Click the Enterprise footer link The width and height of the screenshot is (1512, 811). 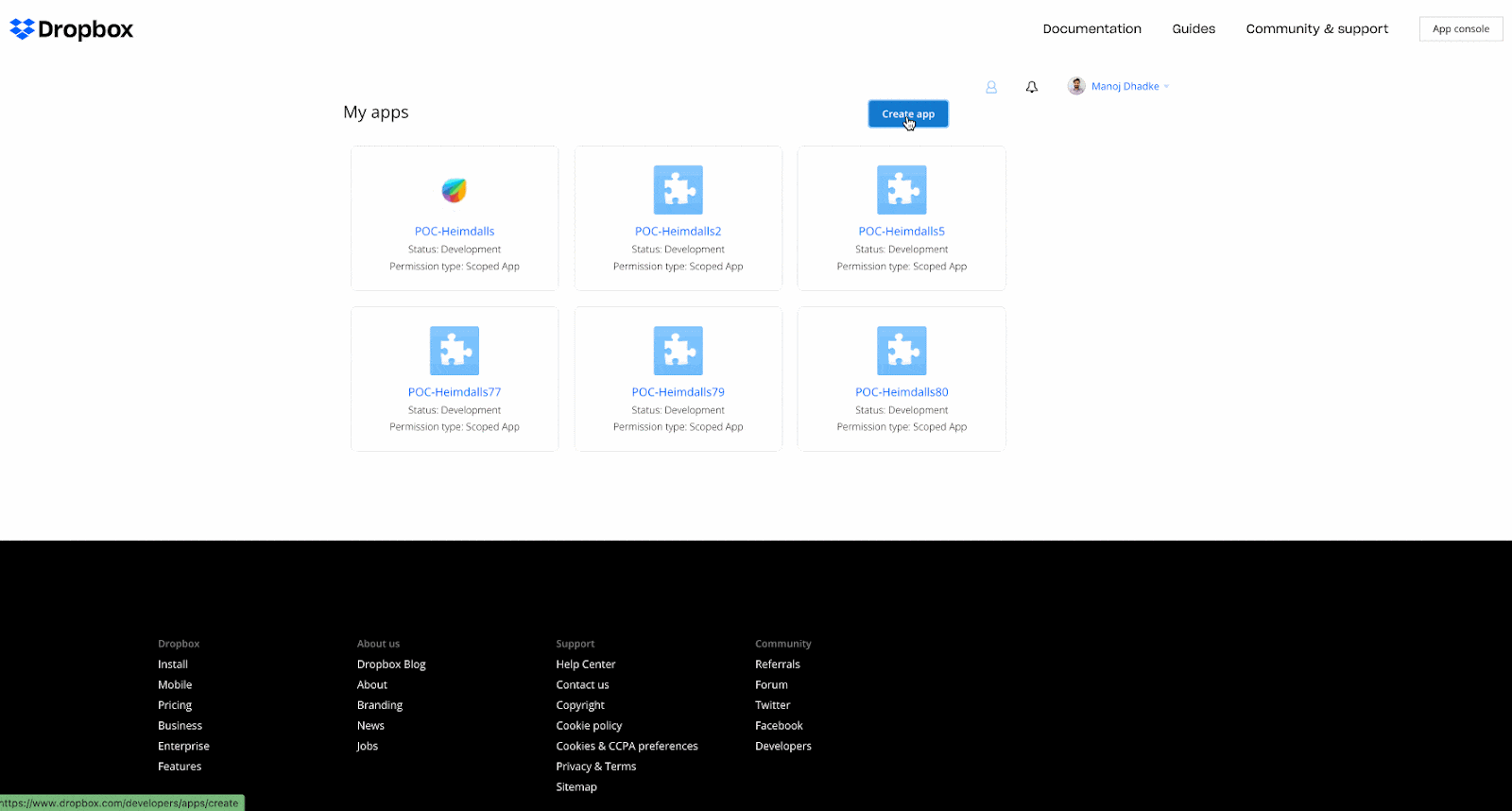[x=183, y=747]
